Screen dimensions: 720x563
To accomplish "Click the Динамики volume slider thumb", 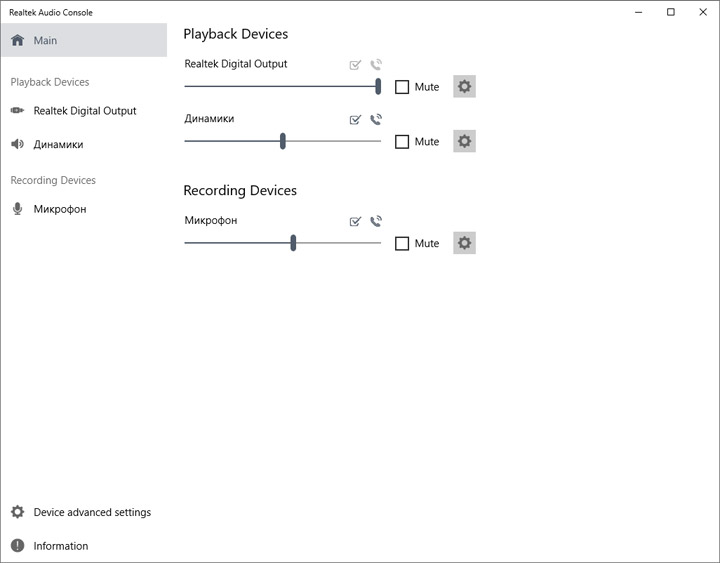I will click(x=283, y=141).
